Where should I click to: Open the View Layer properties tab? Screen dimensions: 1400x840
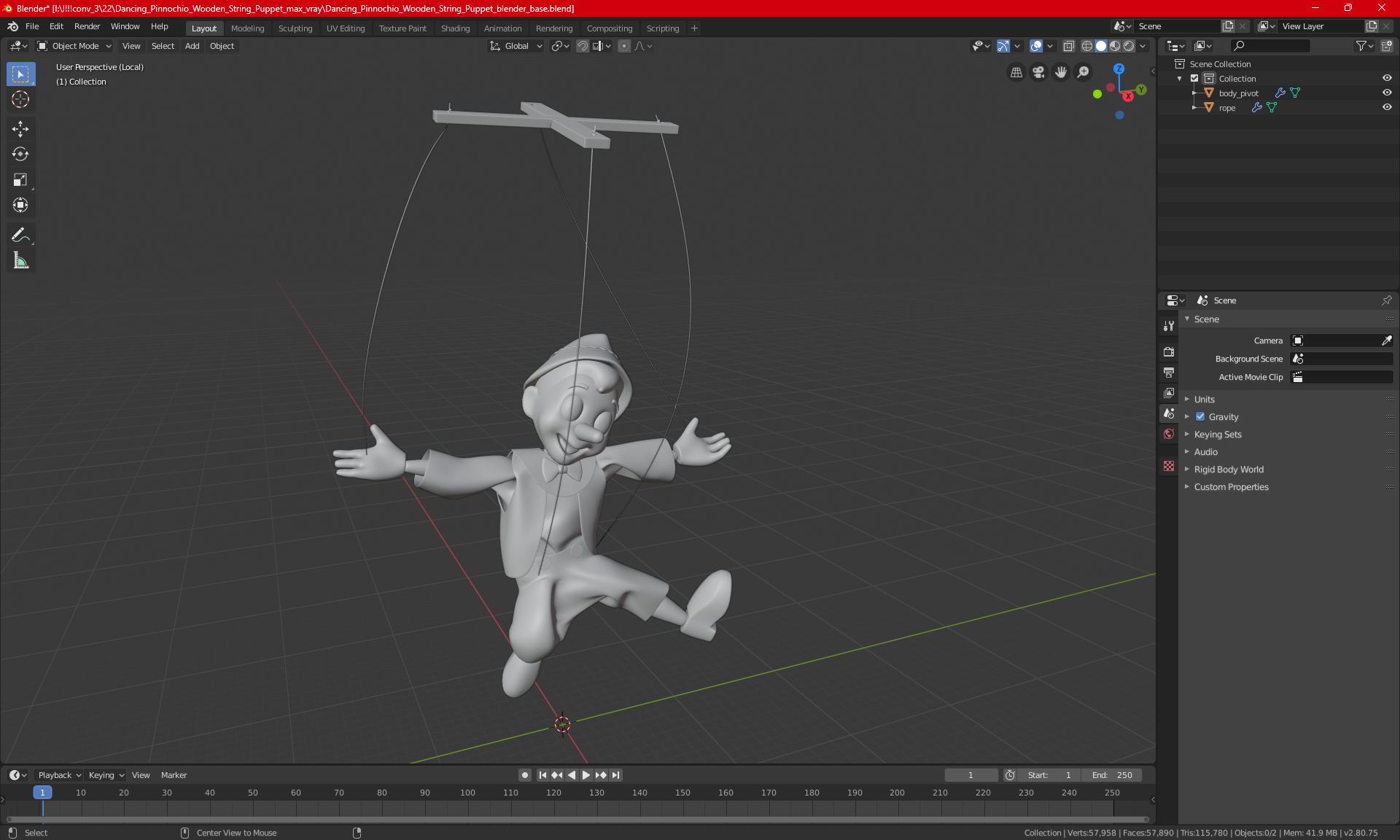point(1169,393)
